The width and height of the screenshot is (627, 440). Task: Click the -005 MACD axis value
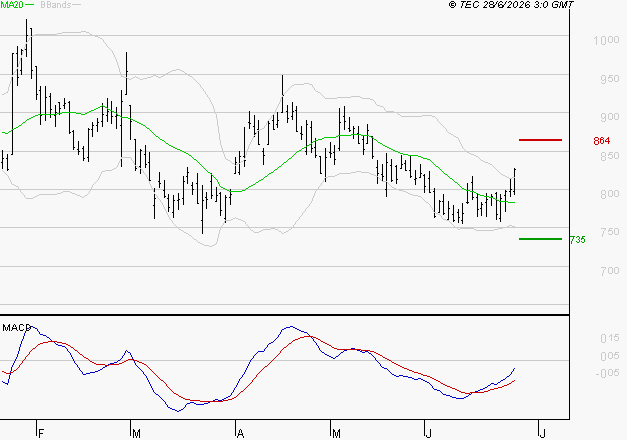pos(607,373)
